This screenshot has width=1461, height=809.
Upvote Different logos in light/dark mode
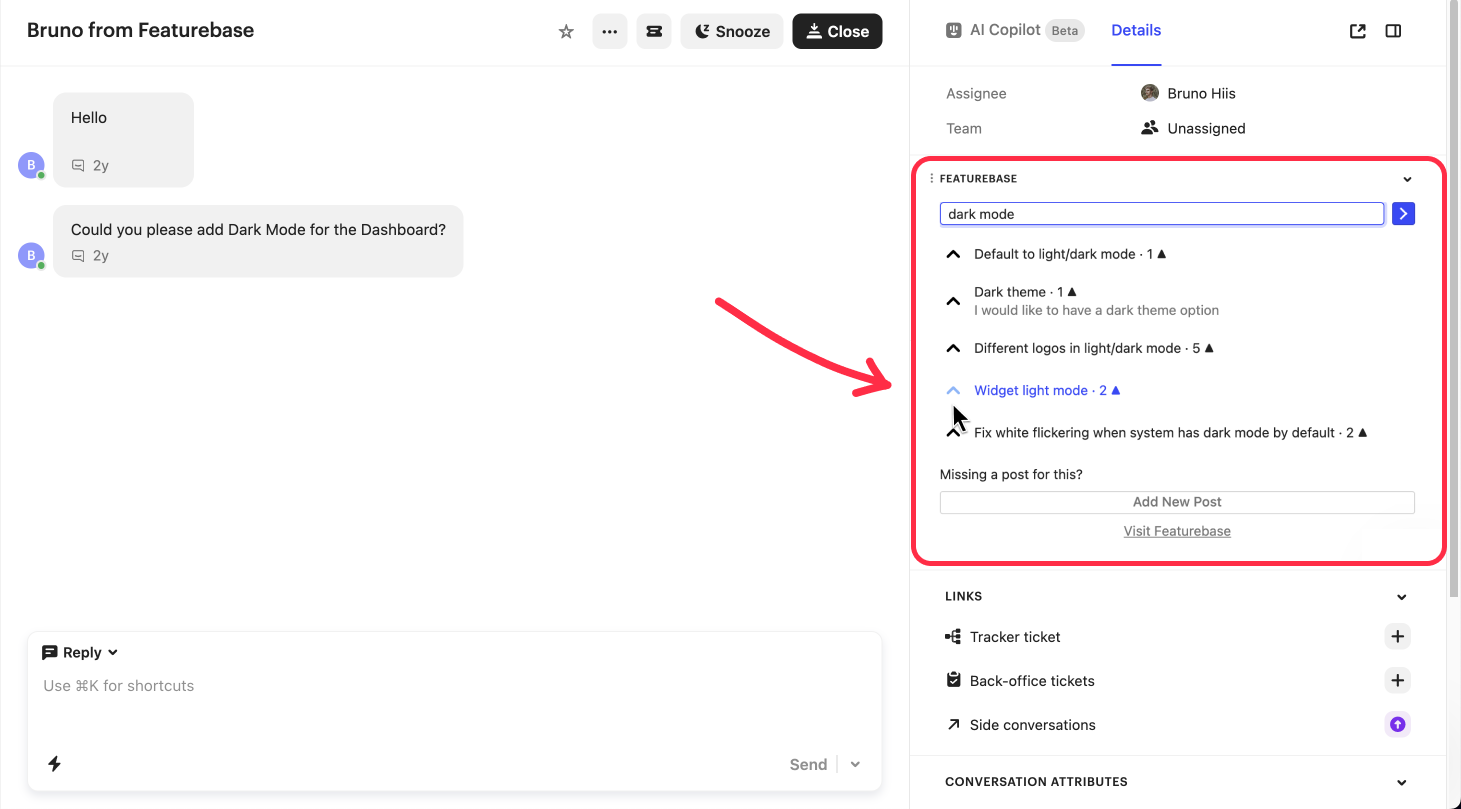coord(953,348)
